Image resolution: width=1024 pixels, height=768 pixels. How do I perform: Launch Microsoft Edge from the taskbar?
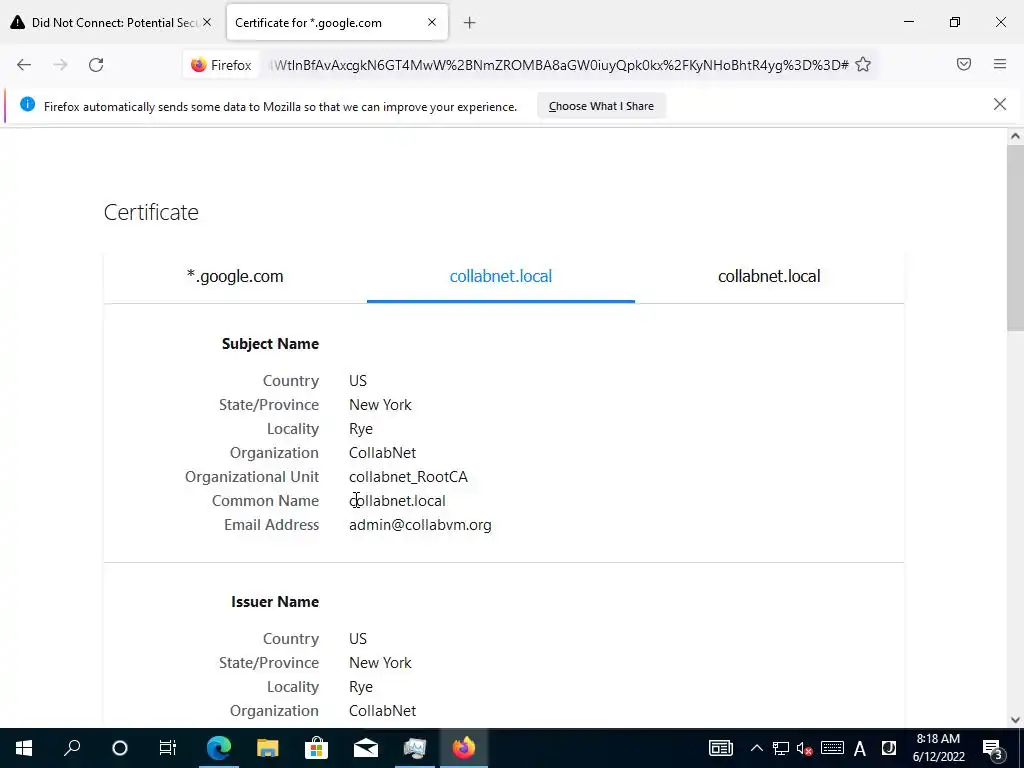(x=219, y=748)
